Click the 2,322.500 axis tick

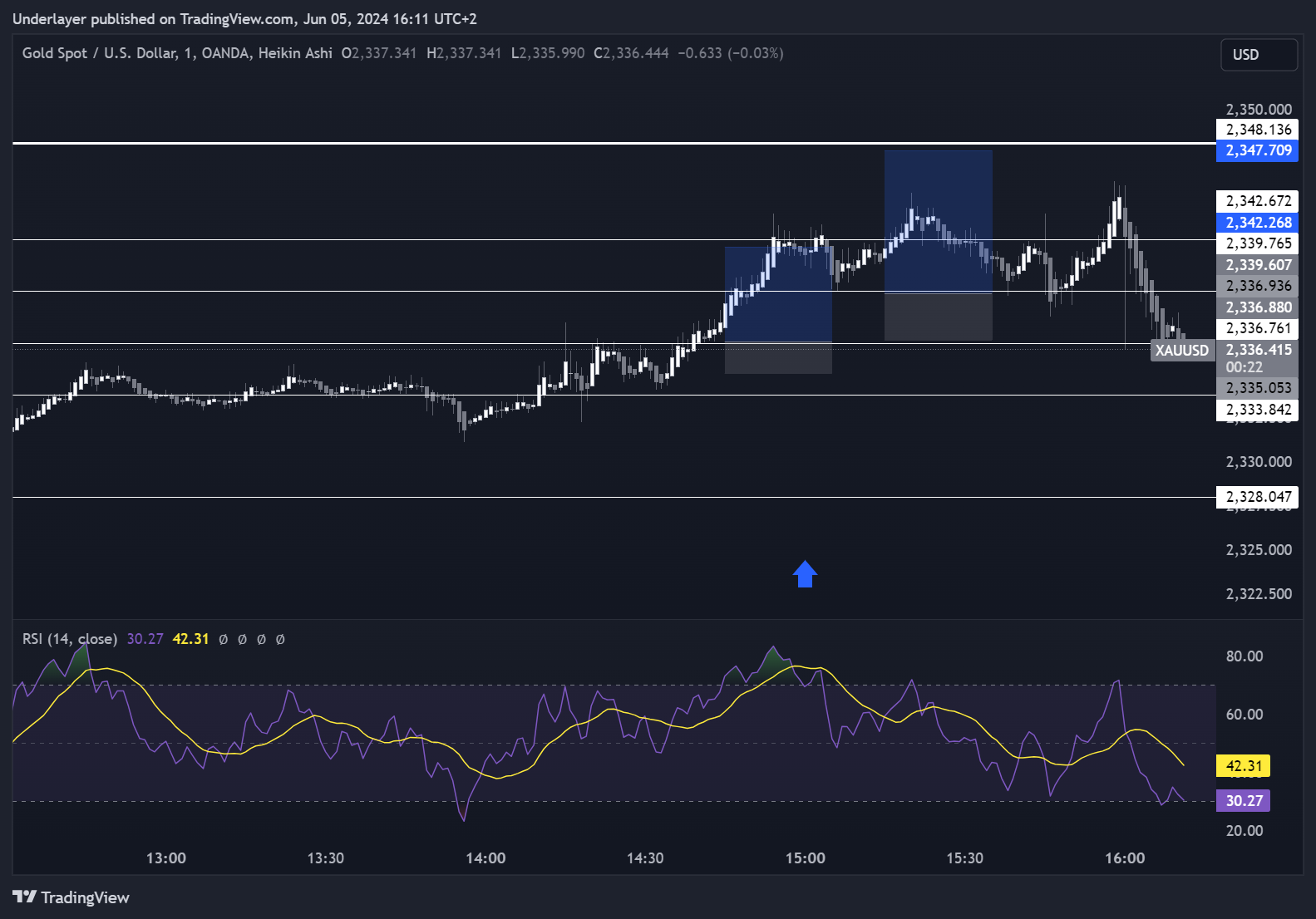tap(1259, 594)
